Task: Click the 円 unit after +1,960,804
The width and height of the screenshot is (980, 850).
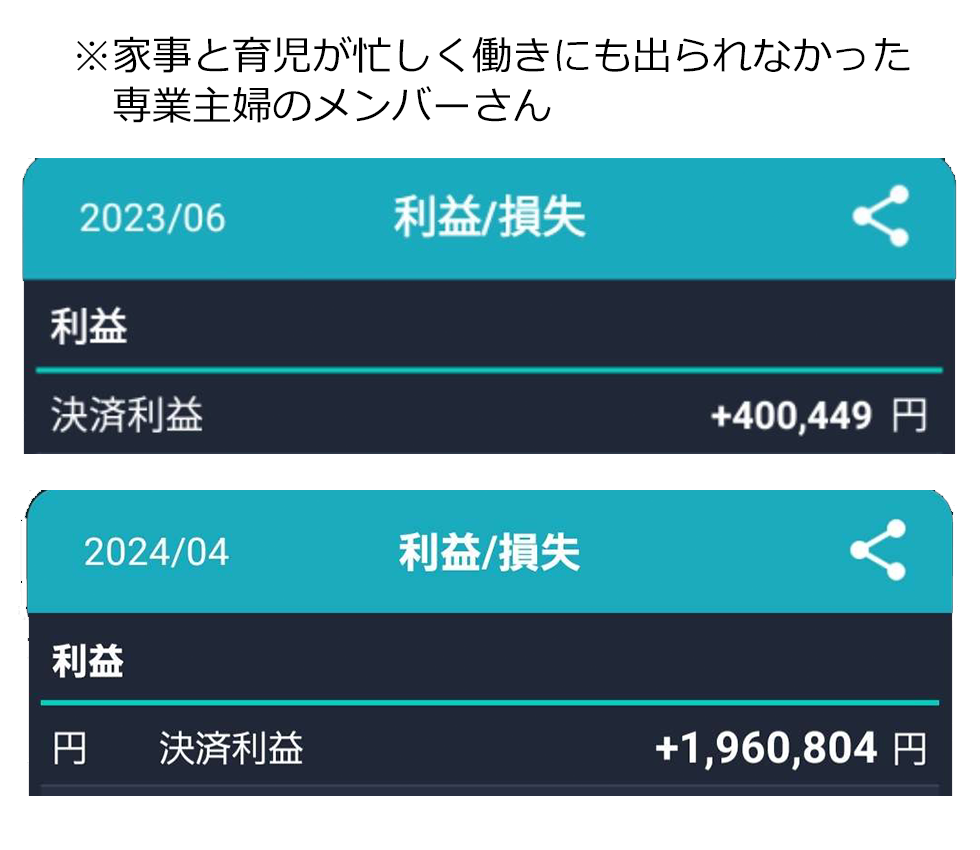Action: click(x=909, y=749)
